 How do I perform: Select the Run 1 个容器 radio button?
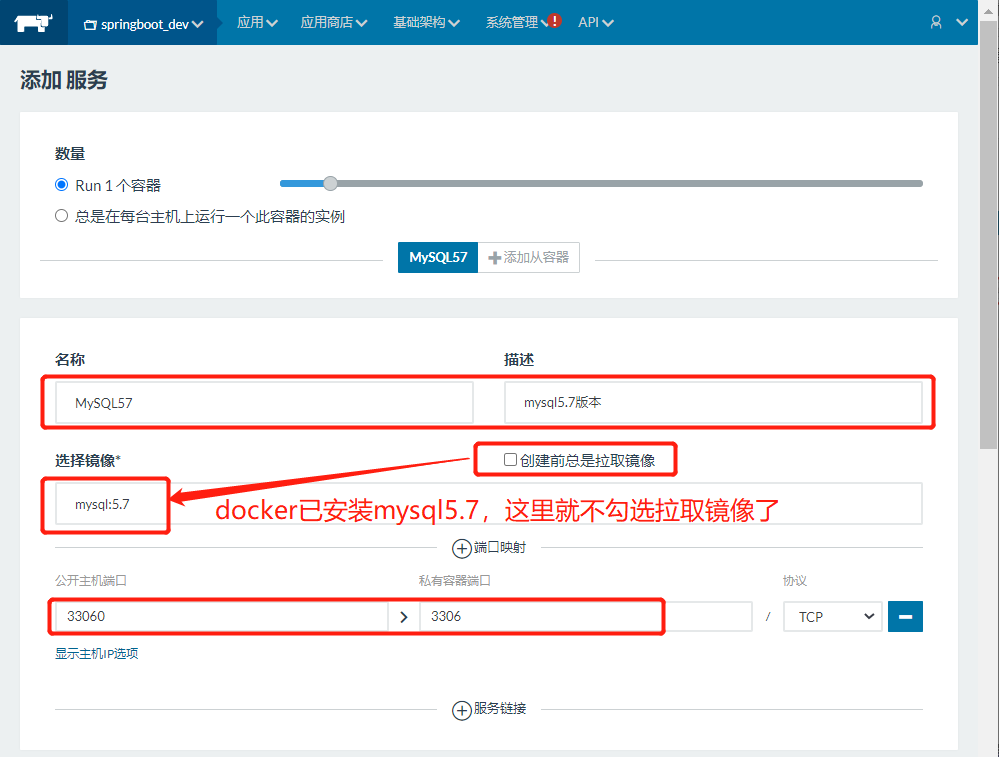[61, 185]
